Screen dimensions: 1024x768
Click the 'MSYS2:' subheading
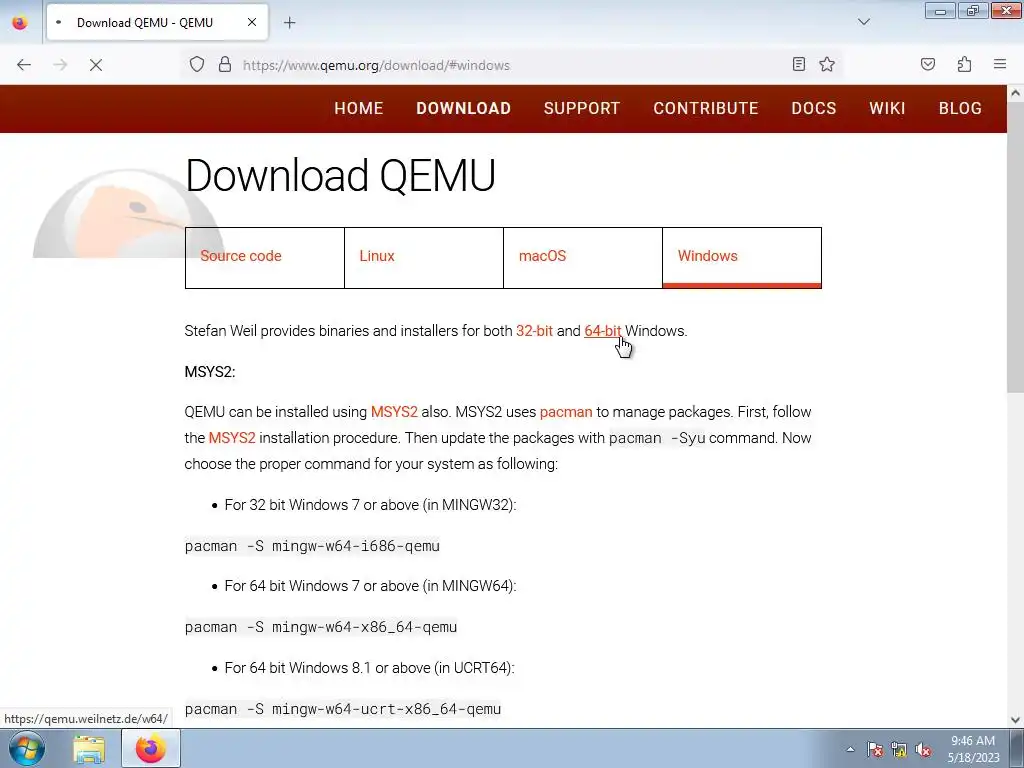pyautogui.click(x=210, y=372)
